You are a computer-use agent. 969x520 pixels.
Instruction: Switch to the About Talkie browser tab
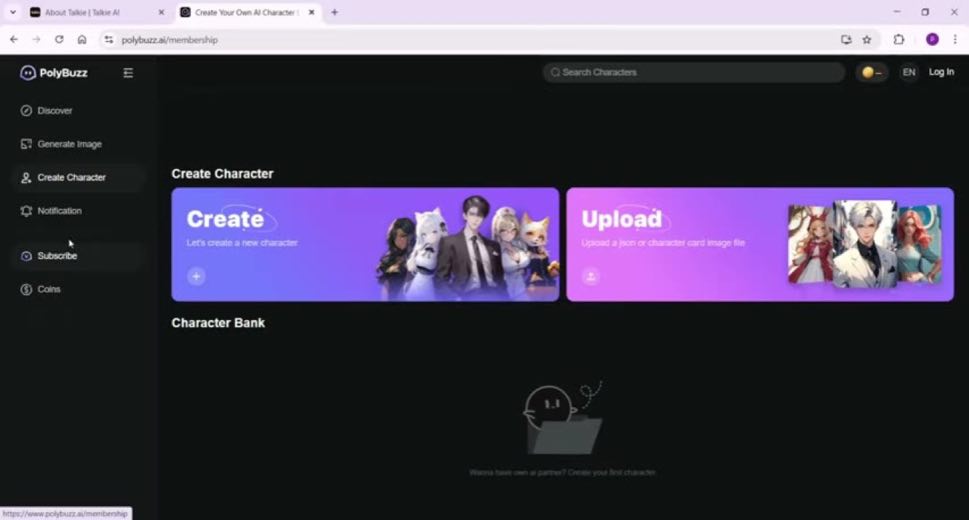coord(97,12)
